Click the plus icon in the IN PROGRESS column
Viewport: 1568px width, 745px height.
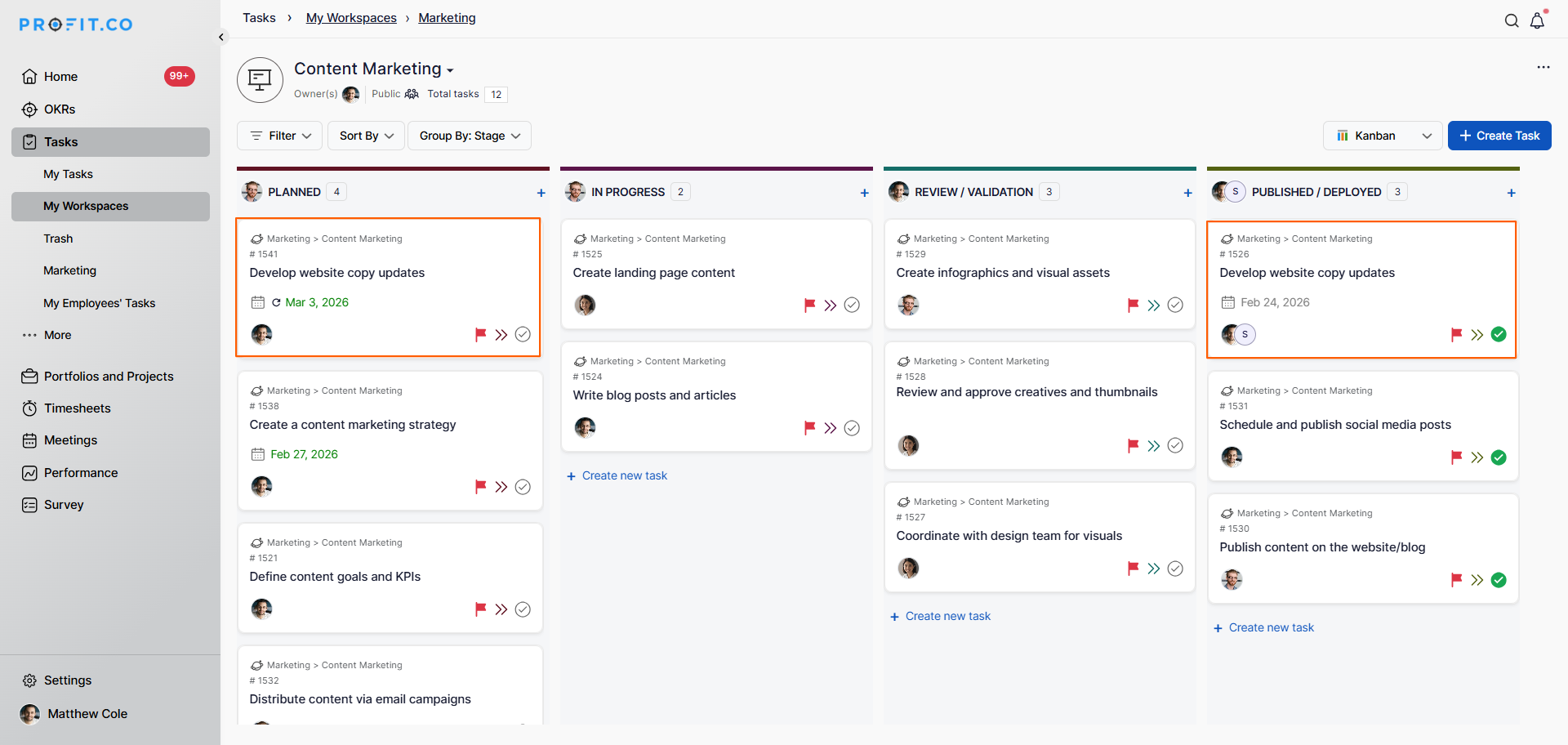click(x=864, y=193)
